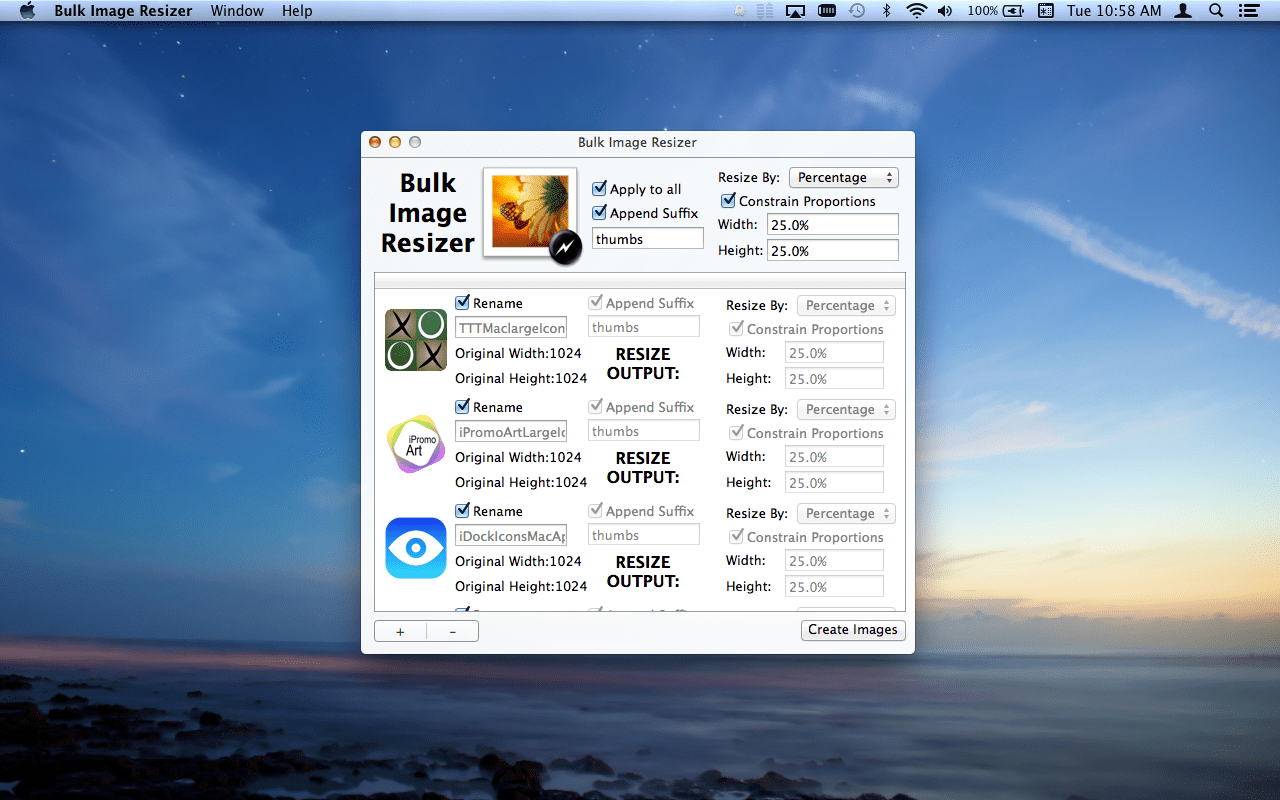Select the TTTMaclargeIcon tic-tac-toe image icon
Screen dimensions: 1280x800
click(x=415, y=339)
